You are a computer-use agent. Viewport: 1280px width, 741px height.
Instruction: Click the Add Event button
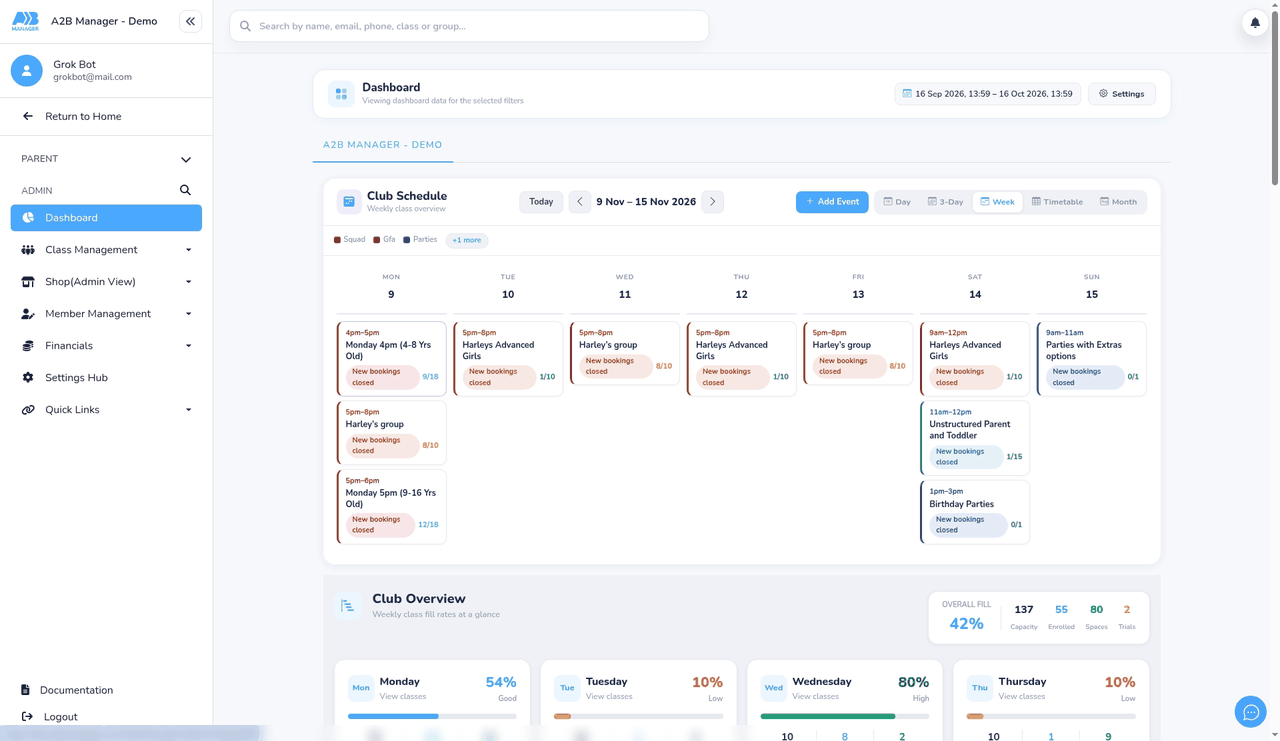[x=832, y=202]
